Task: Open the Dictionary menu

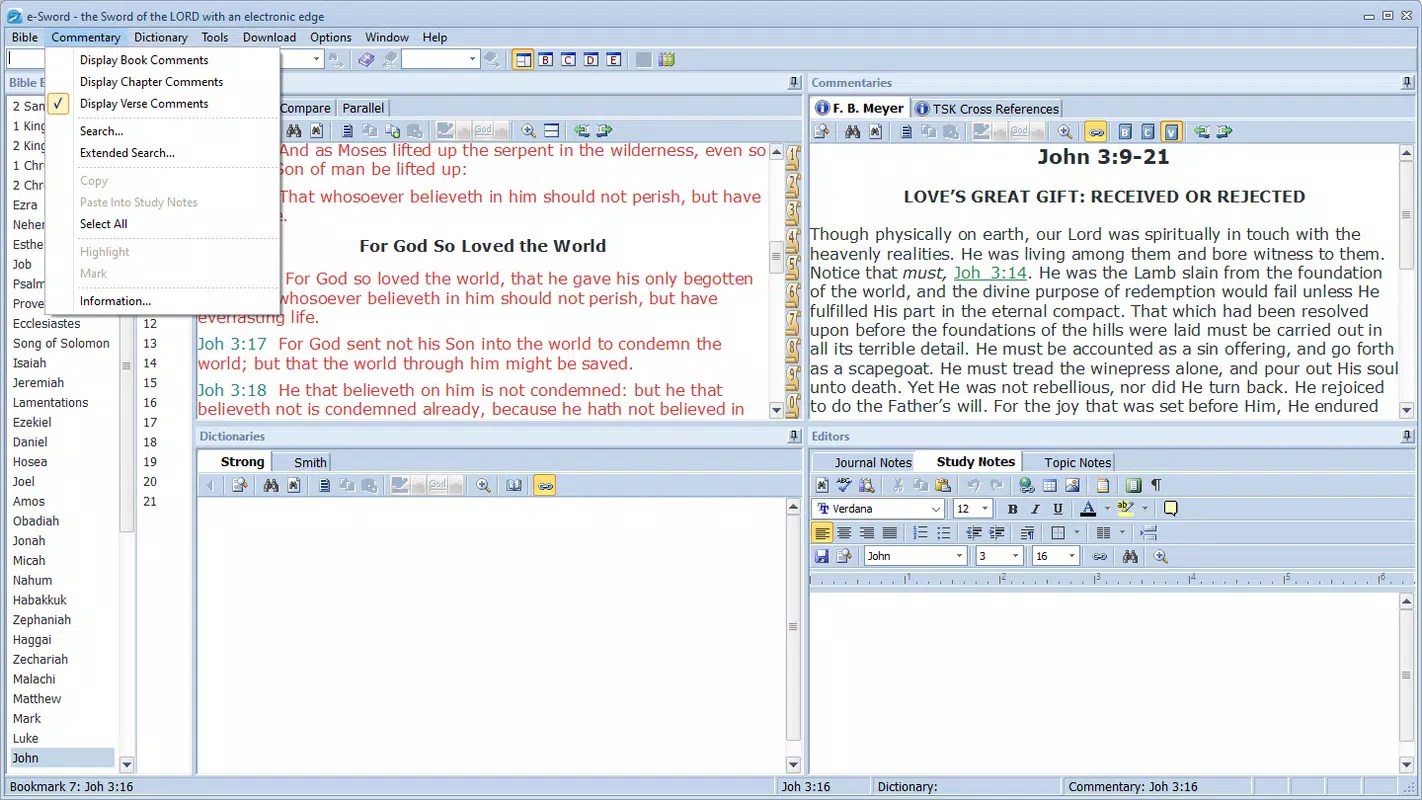Action: 160,37
